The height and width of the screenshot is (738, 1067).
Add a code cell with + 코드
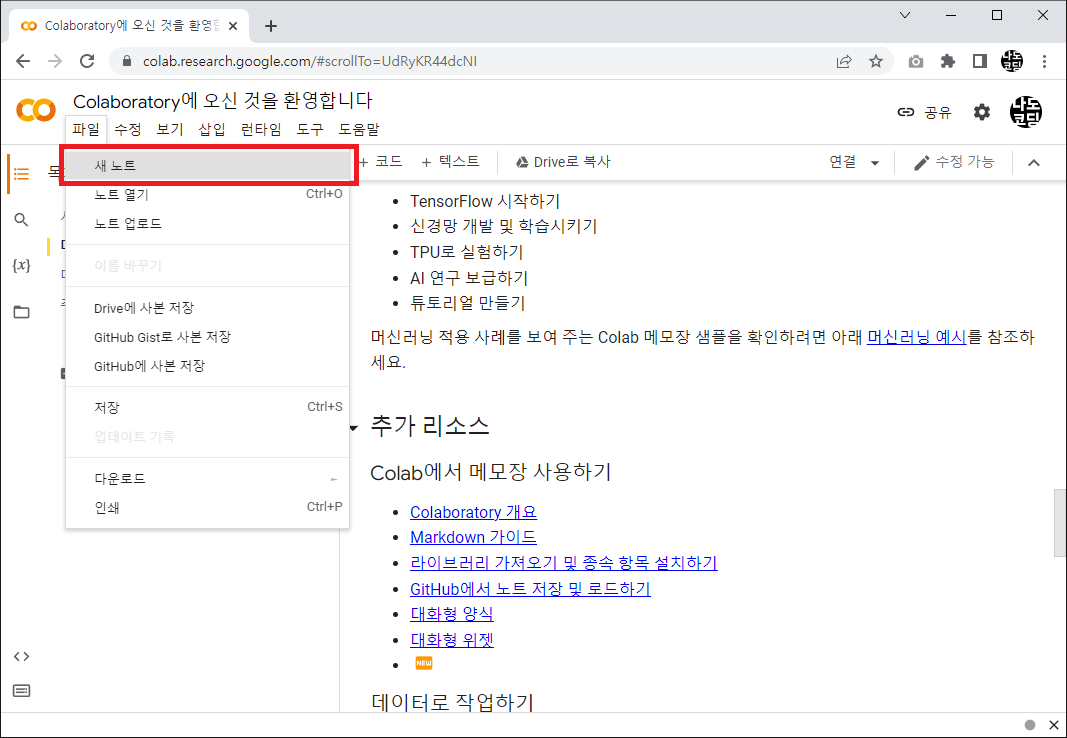380,162
